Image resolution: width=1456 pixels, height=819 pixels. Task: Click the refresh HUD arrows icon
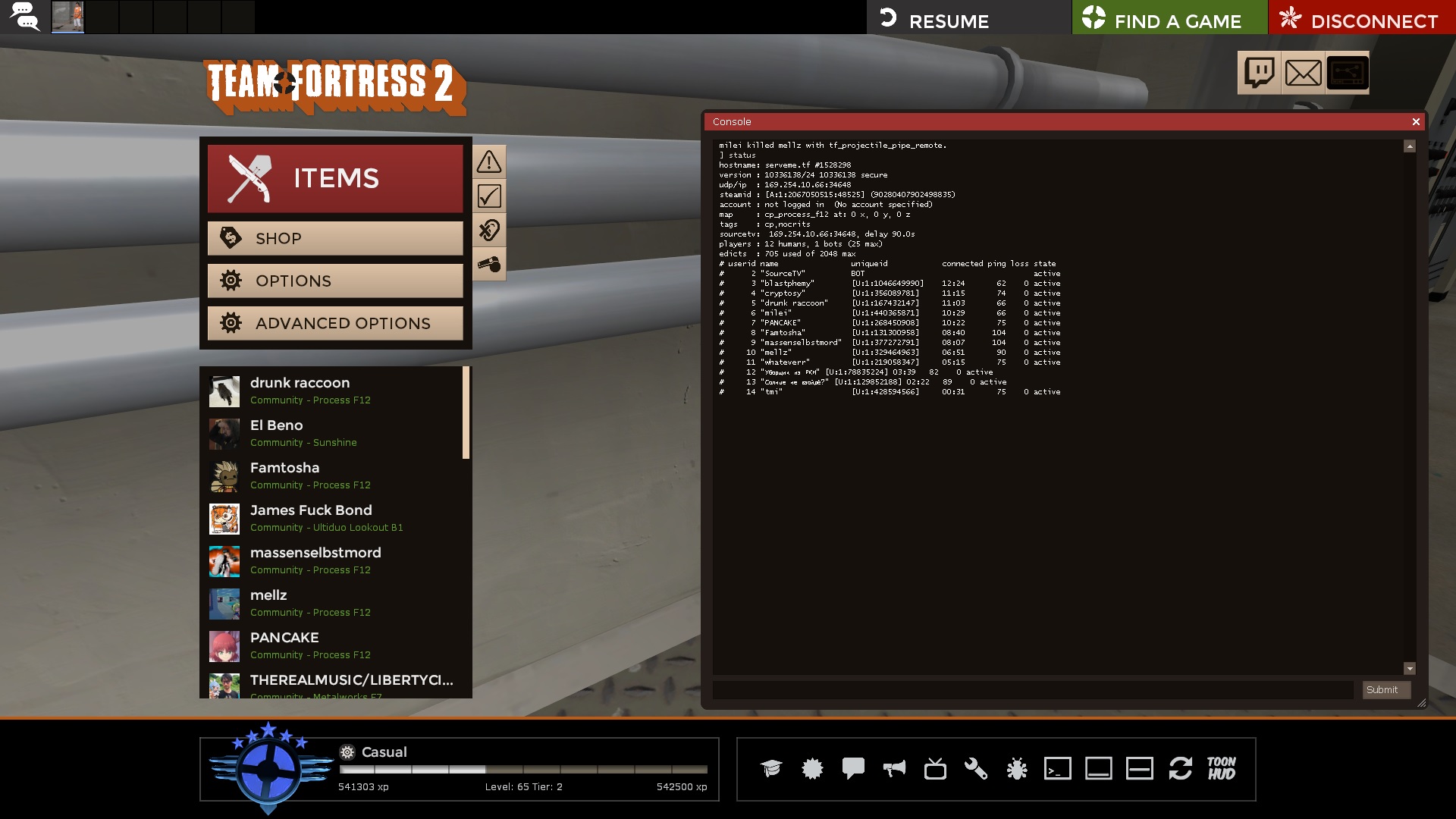[1180, 769]
